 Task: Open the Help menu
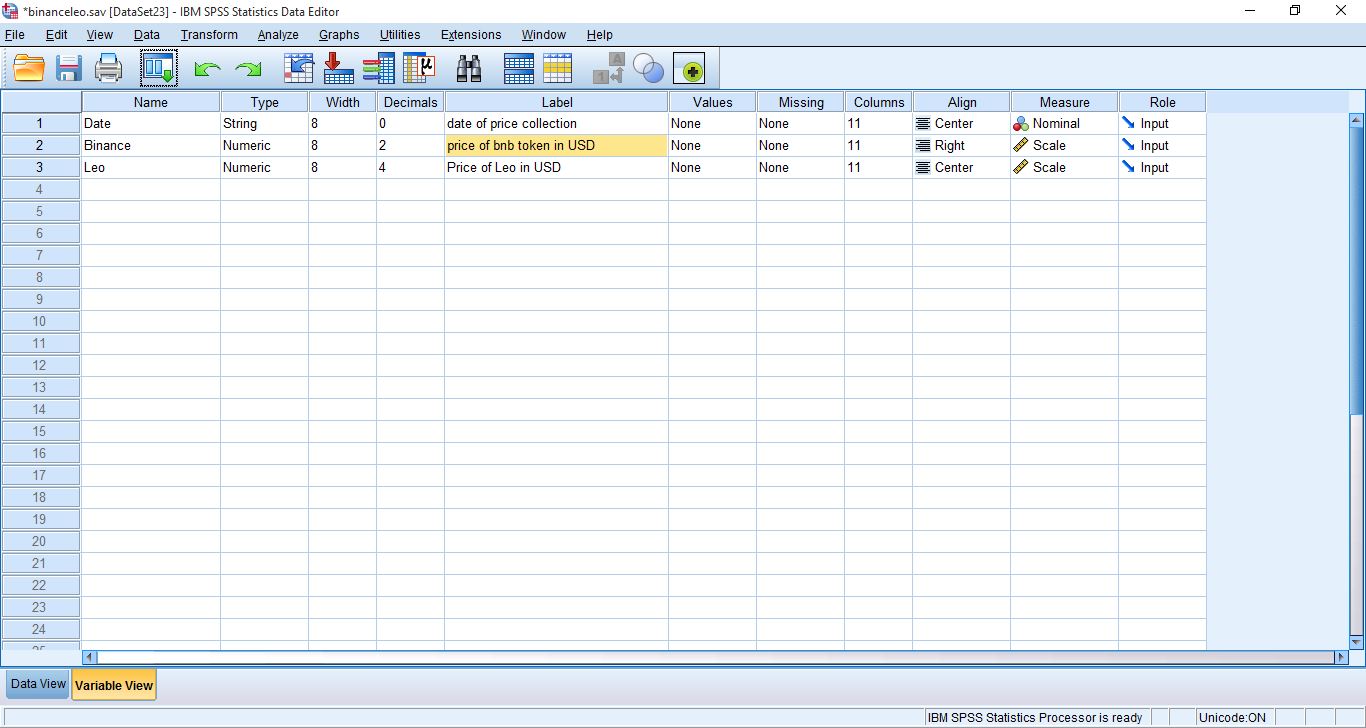coord(600,35)
